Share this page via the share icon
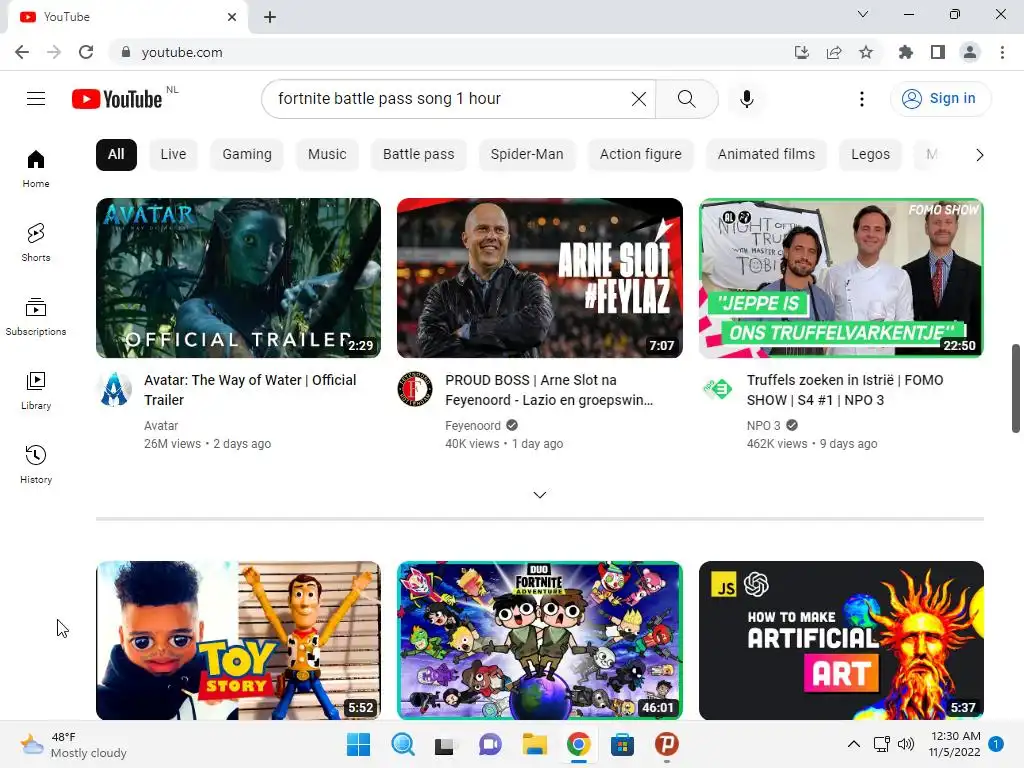 (x=834, y=52)
